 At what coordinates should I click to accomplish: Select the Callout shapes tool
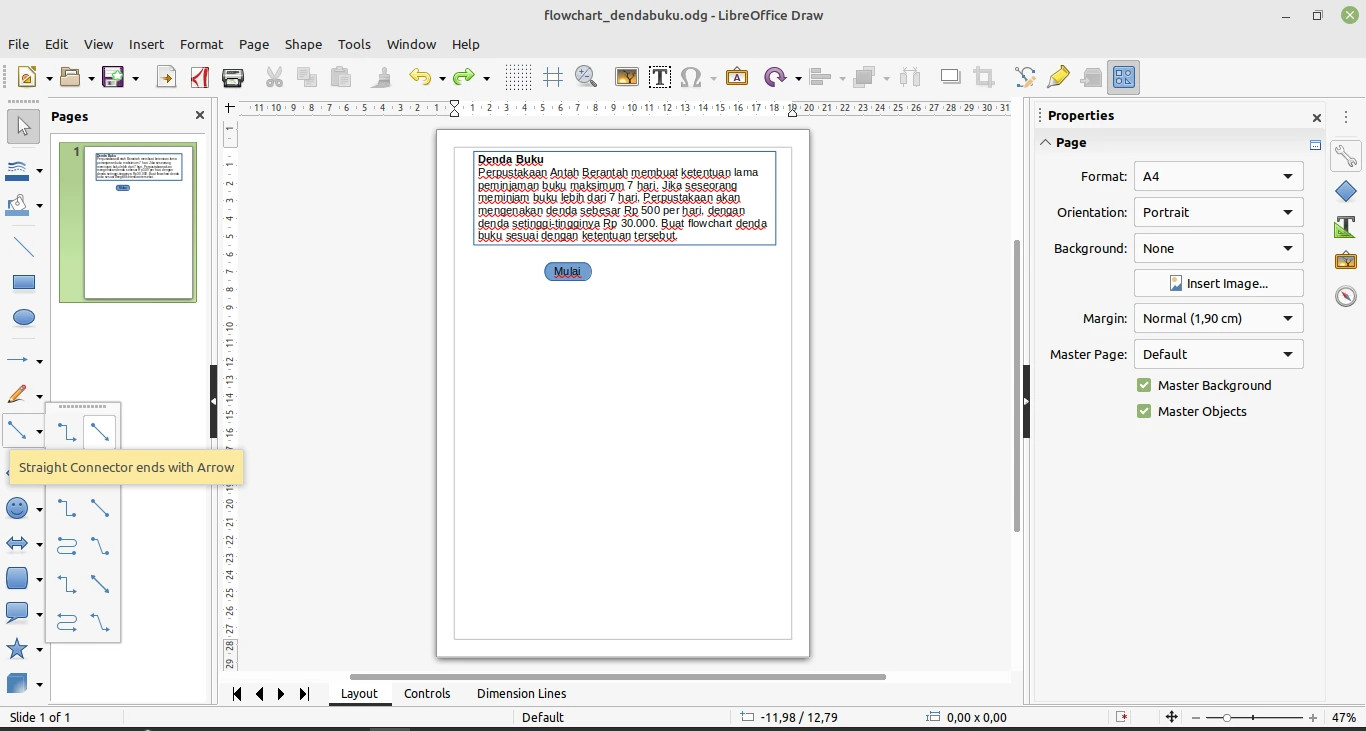pos(18,613)
